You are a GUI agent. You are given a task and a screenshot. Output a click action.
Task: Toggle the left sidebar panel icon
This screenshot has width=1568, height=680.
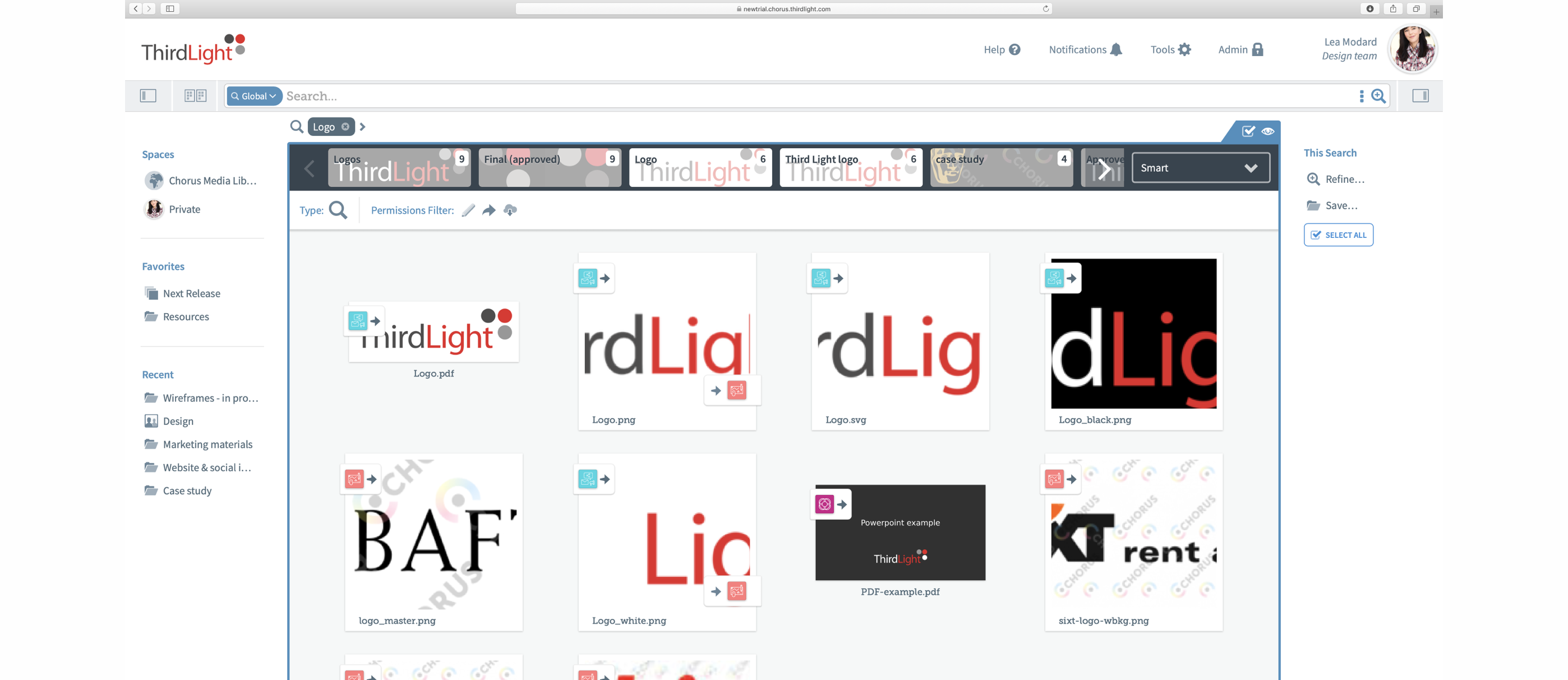tap(148, 95)
